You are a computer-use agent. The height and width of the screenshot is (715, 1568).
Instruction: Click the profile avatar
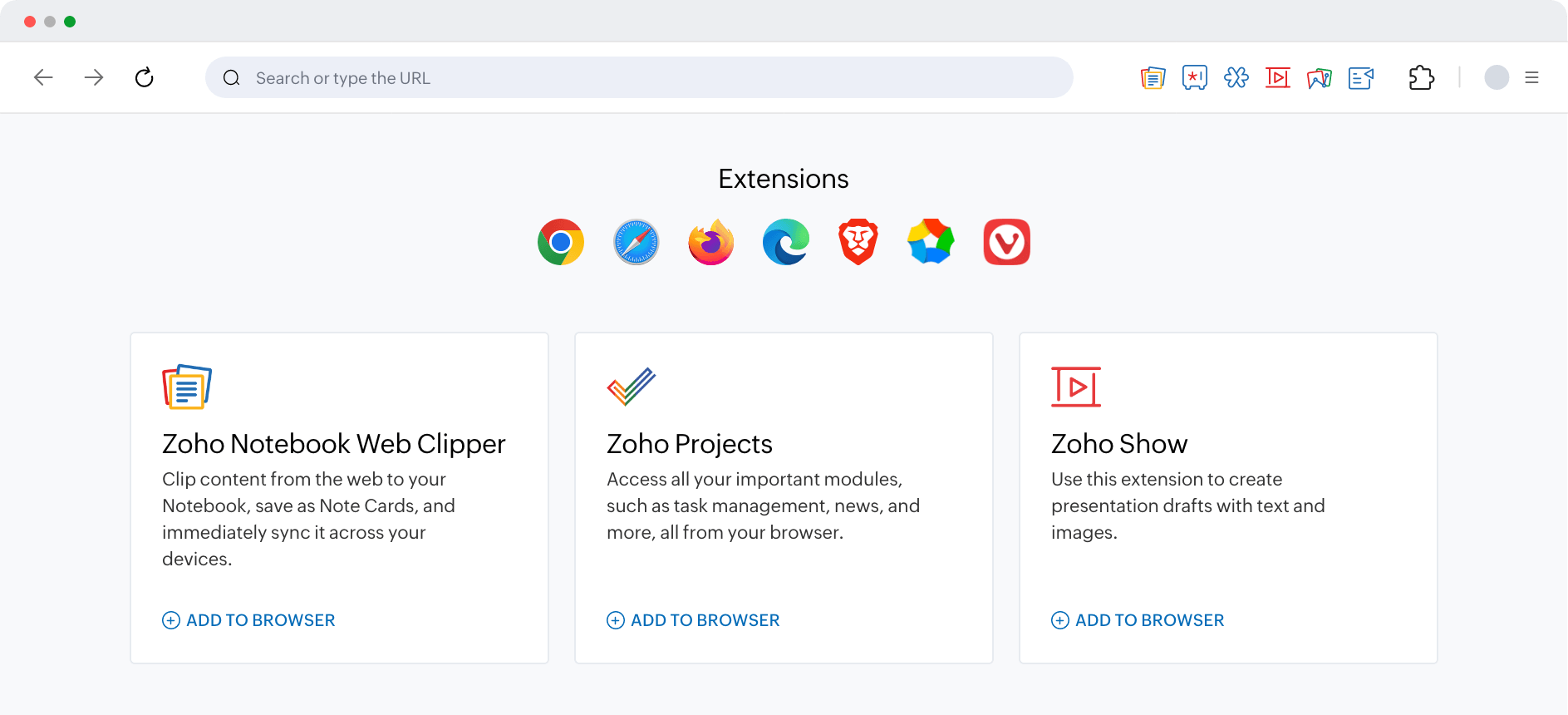pyautogui.click(x=1497, y=77)
